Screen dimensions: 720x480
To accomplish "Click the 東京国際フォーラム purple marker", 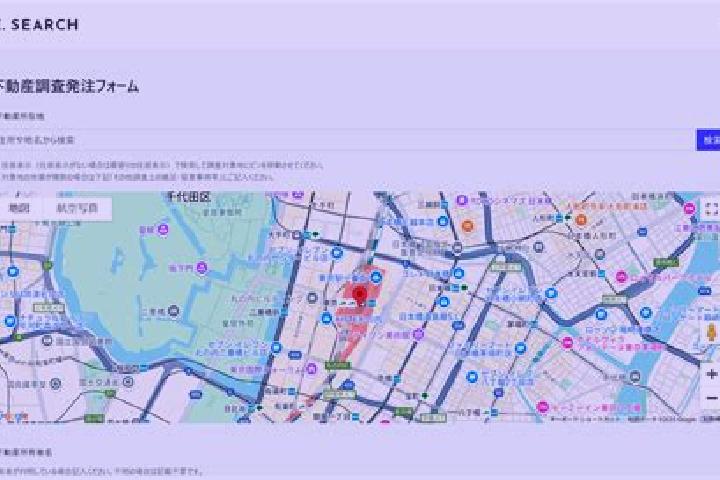I will (311, 368).
